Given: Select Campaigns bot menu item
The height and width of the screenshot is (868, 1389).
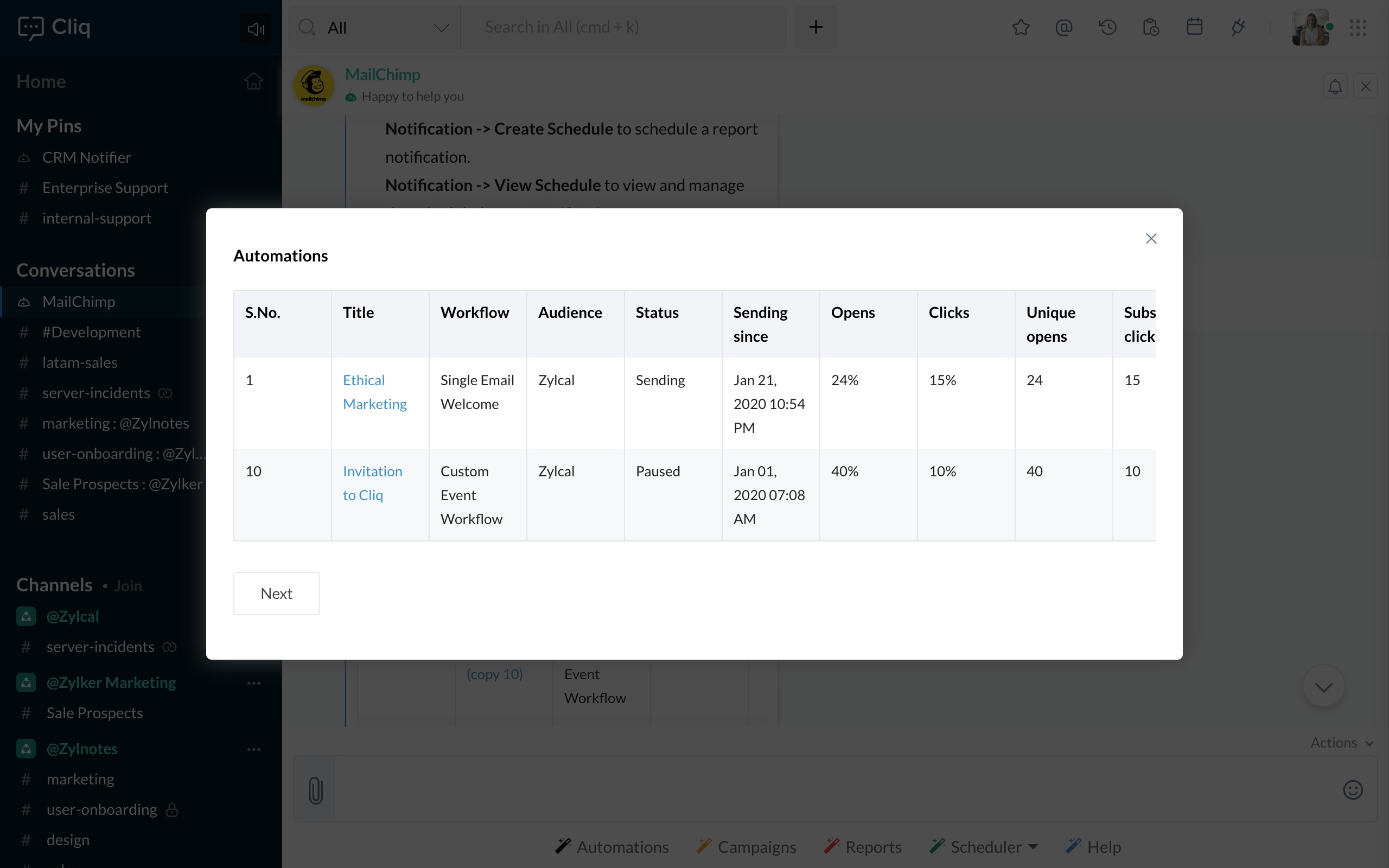Looking at the screenshot, I should [746, 847].
